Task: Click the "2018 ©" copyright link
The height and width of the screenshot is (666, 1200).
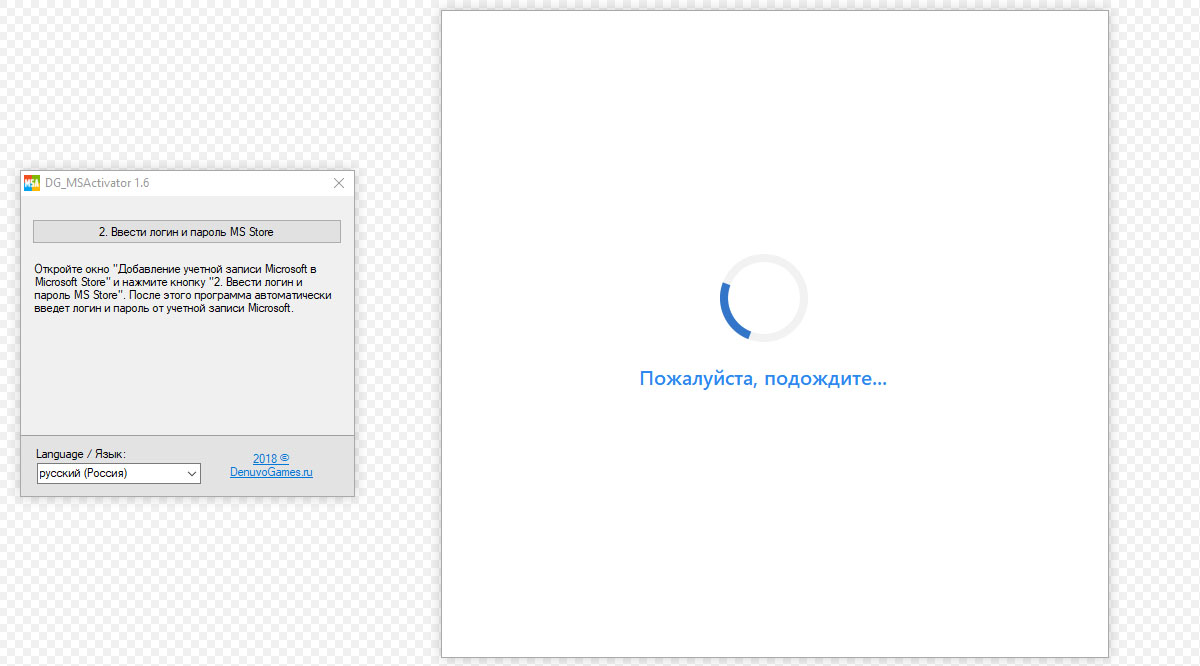Action: (x=270, y=459)
